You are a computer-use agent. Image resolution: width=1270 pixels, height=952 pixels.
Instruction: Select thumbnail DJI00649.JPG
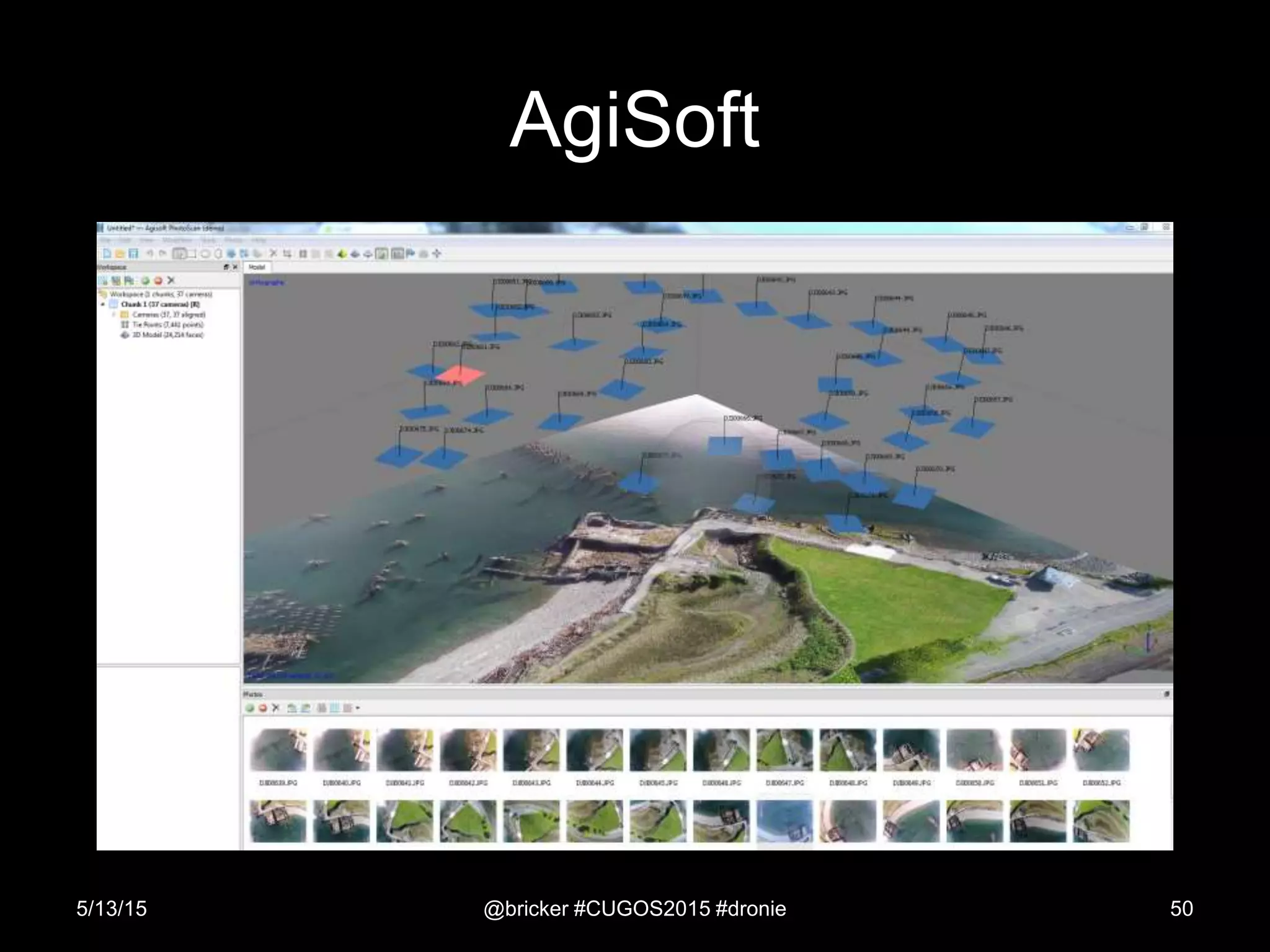coord(911,757)
